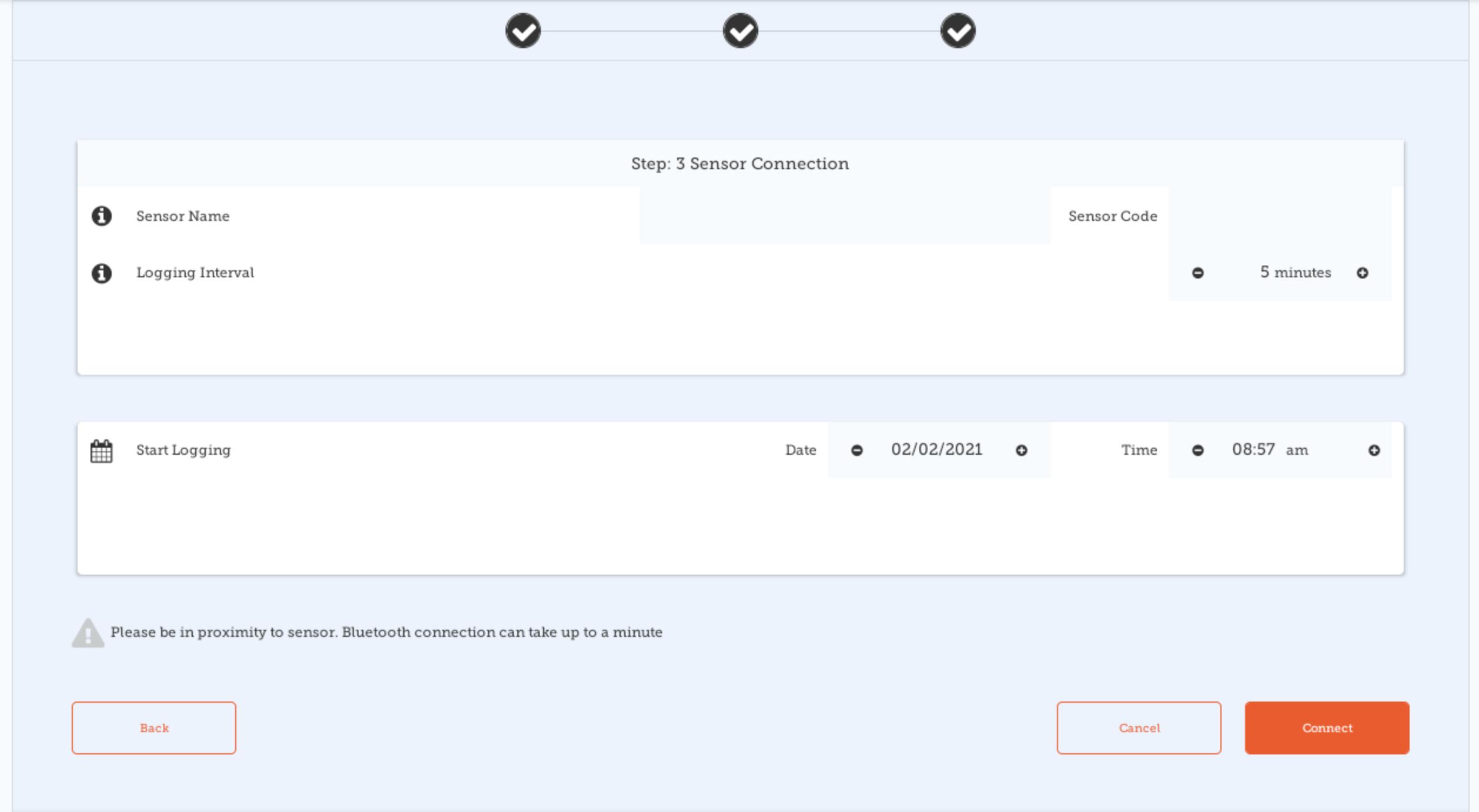Click the first completed step checkmark
1479x812 pixels.
pos(523,31)
